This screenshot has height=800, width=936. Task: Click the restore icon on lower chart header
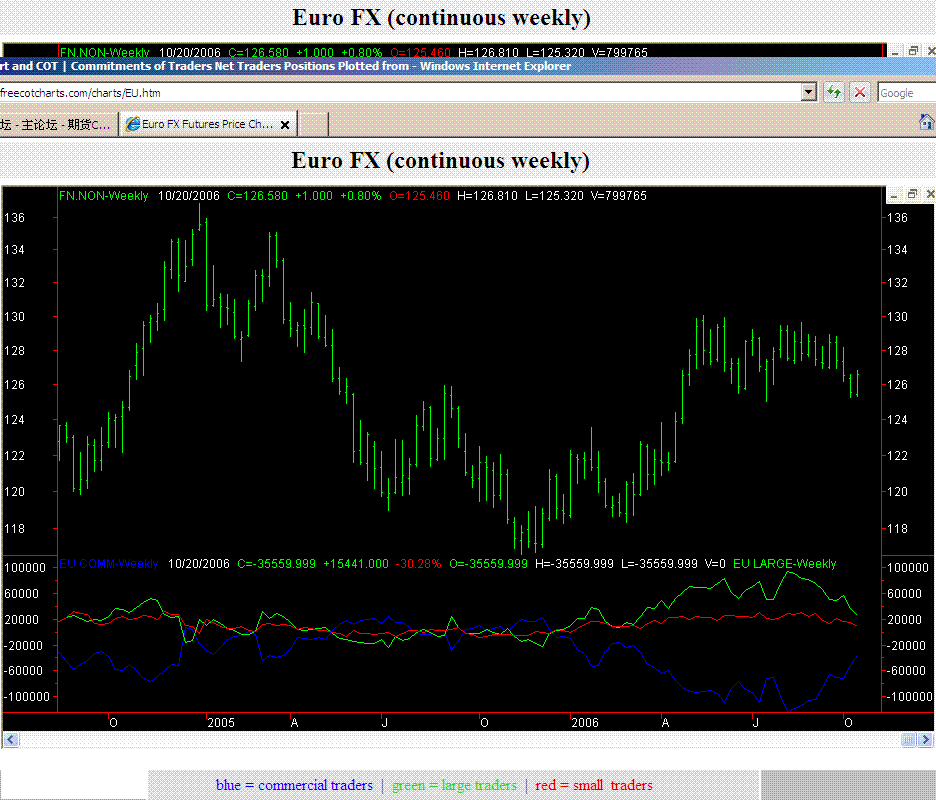913,194
